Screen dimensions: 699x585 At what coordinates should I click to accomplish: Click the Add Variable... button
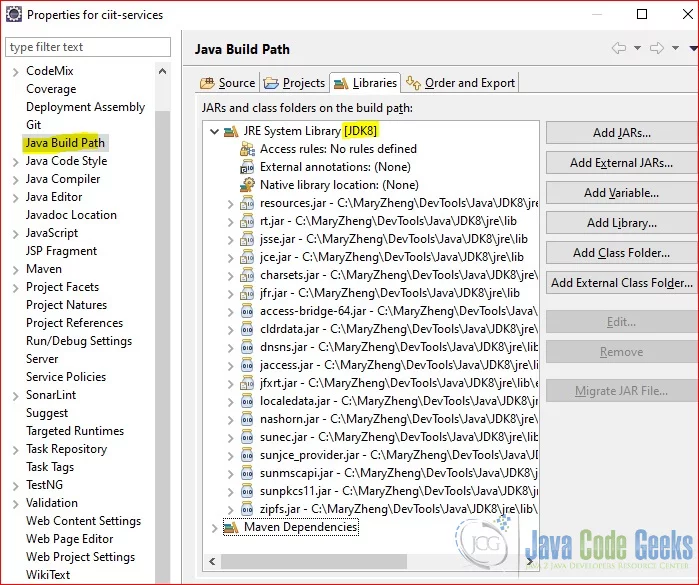(622, 193)
